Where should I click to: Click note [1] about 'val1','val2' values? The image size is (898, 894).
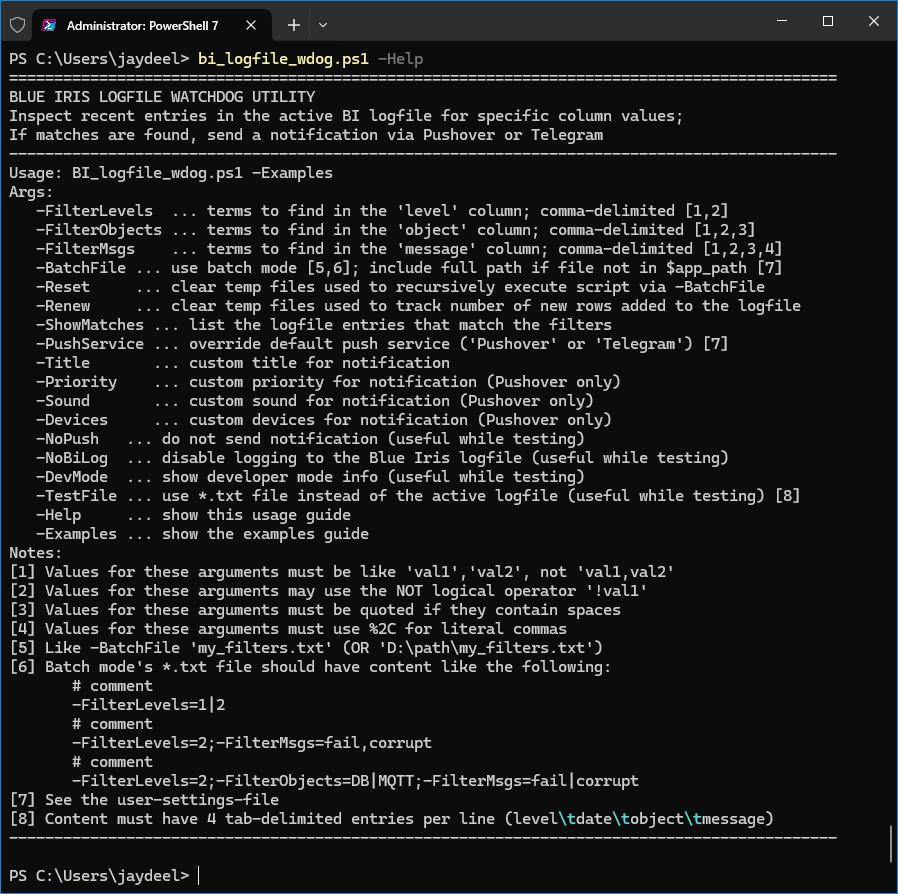(x=342, y=572)
